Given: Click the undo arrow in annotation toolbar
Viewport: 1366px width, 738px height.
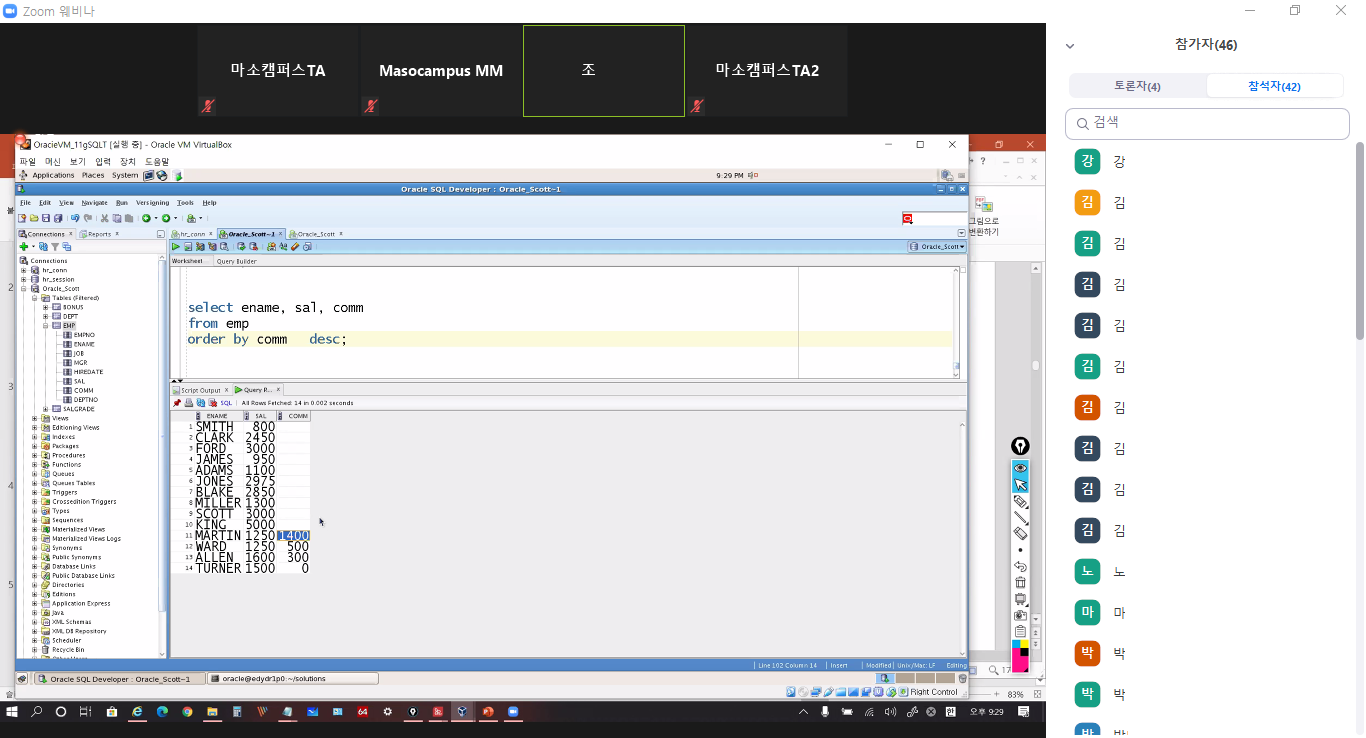Looking at the screenshot, I should point(1020,566).
